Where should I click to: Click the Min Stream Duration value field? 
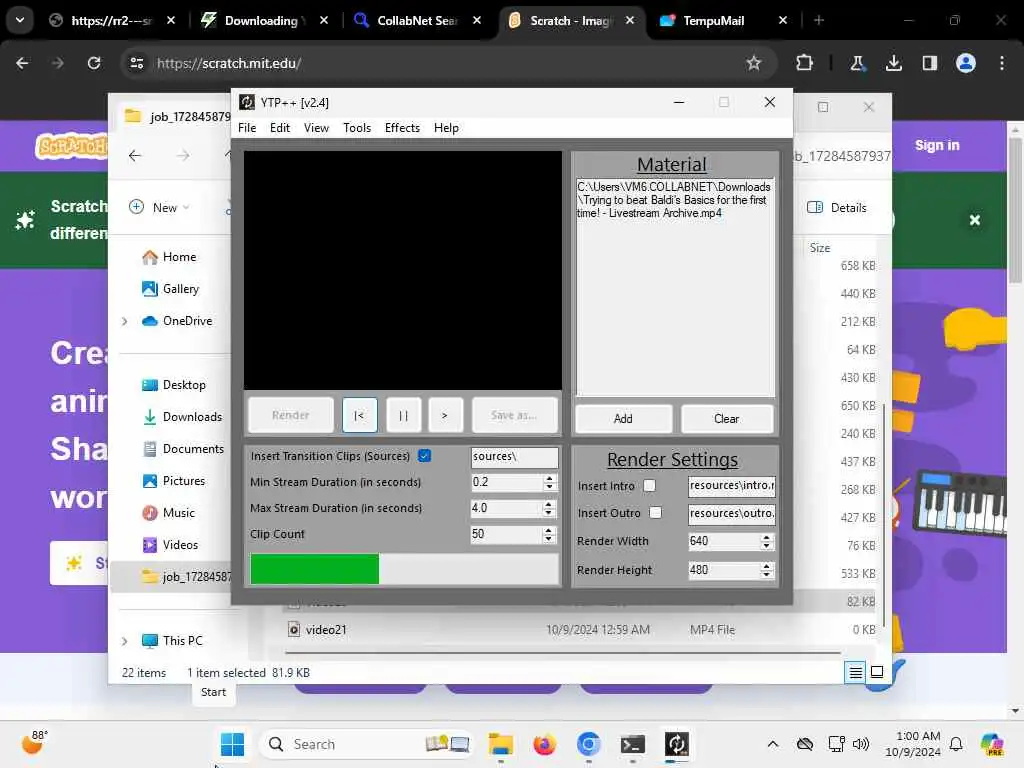[x=506, y=482]
